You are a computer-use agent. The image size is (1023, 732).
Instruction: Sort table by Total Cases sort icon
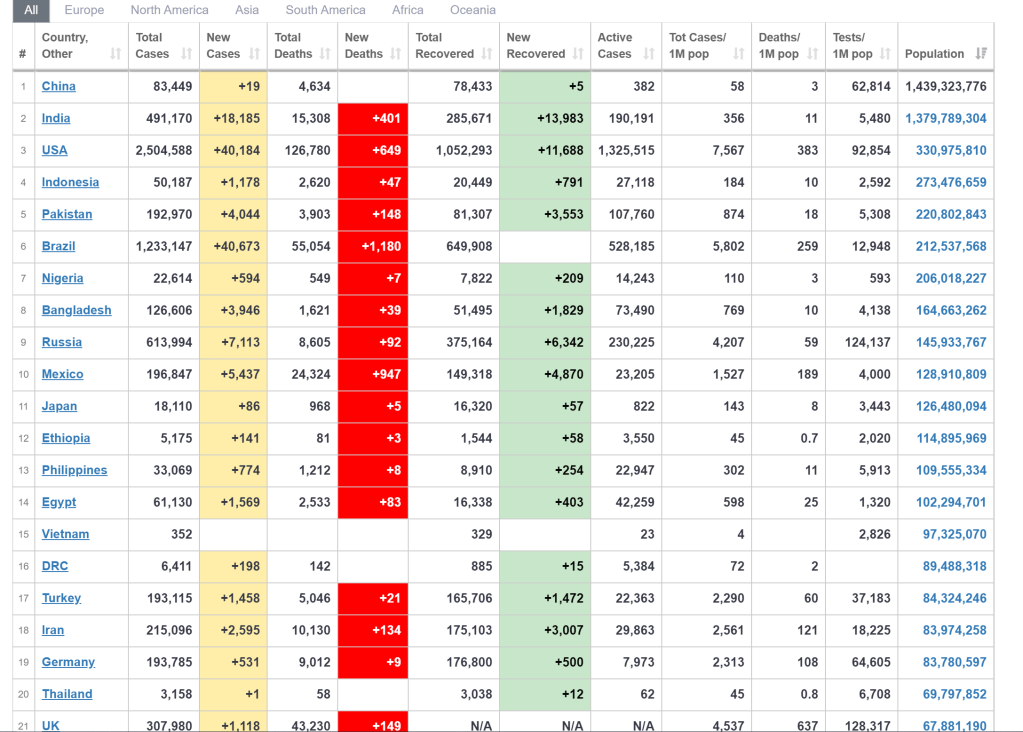pyautogui.click(x=187, y=54)
